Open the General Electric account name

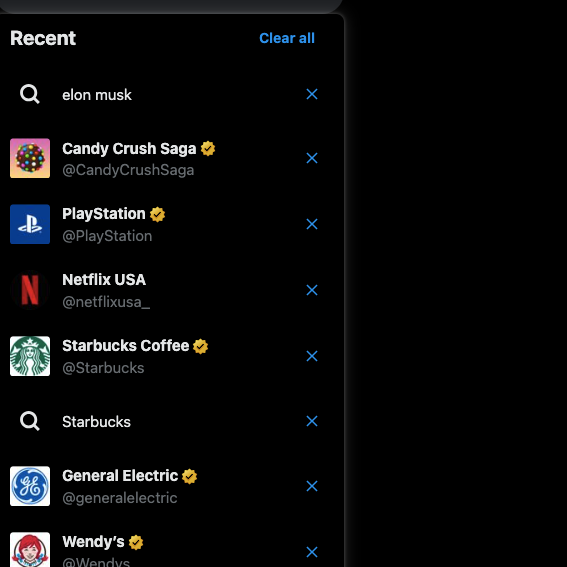click(x=120, y=476)
